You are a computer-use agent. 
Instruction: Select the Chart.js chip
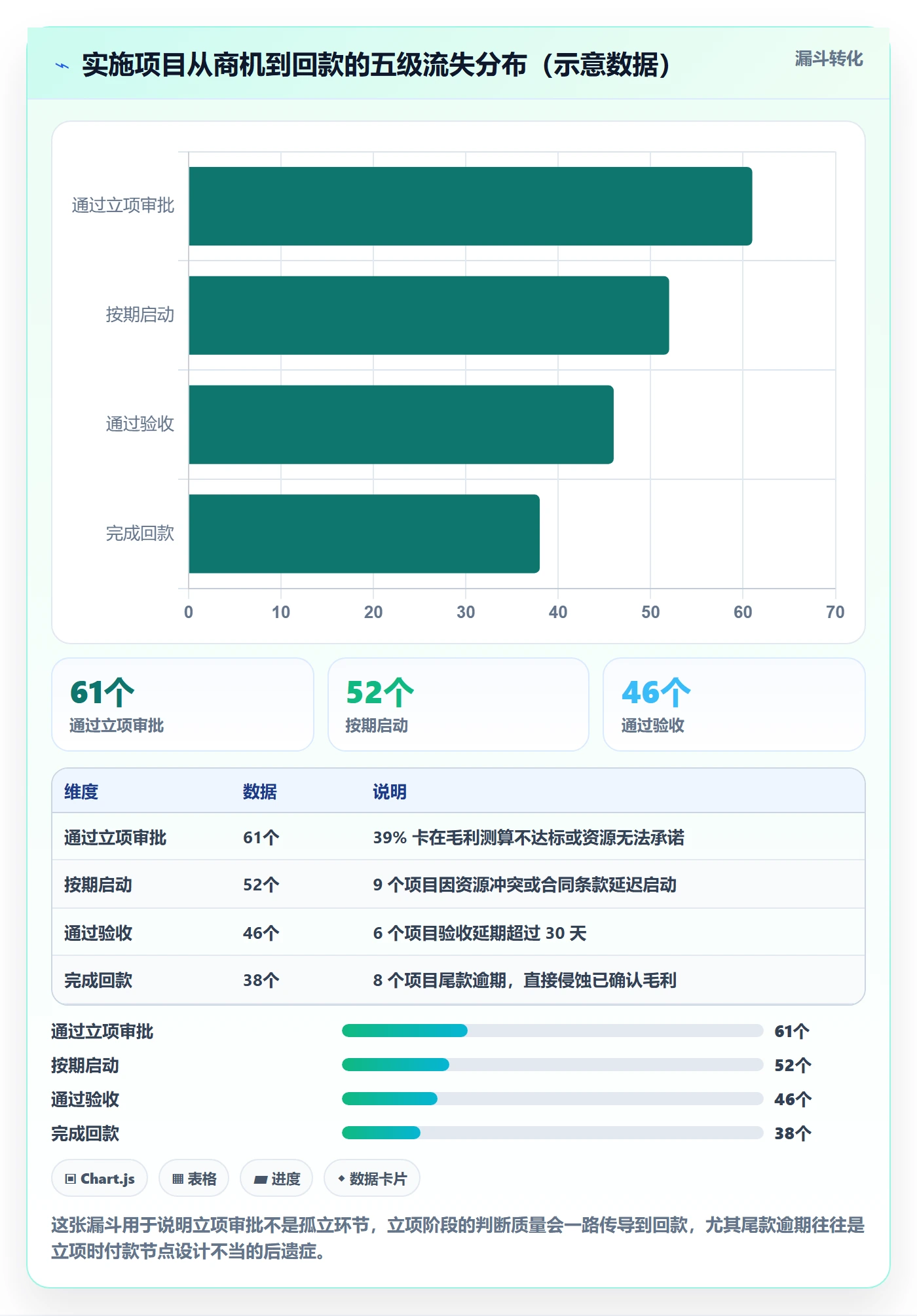tap(100, 1179)
